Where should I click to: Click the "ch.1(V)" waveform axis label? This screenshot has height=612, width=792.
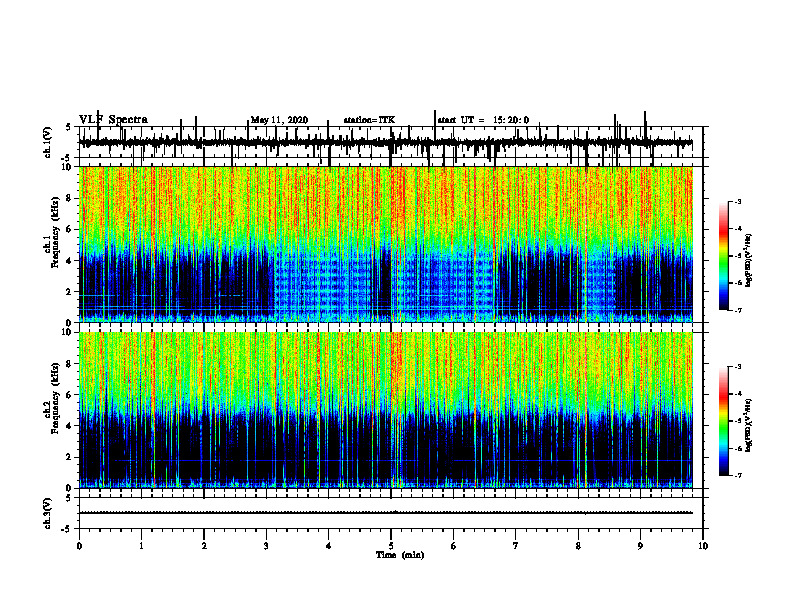click(48, 142)
